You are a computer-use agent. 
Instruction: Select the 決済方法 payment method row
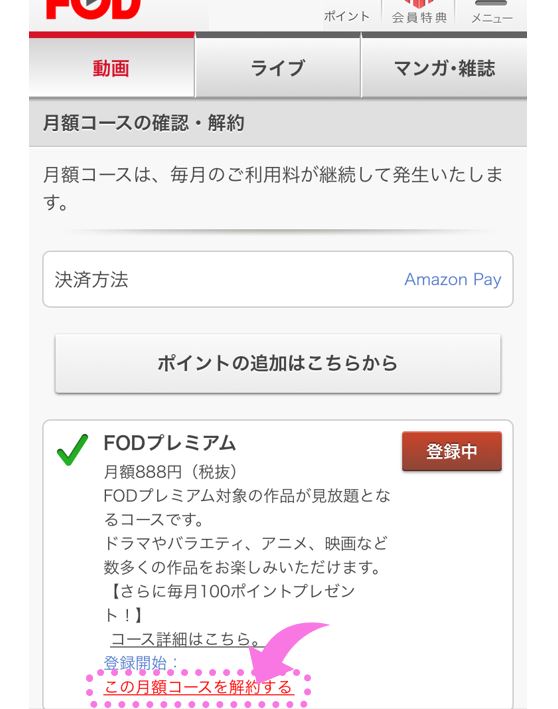(x=278, y=279)
